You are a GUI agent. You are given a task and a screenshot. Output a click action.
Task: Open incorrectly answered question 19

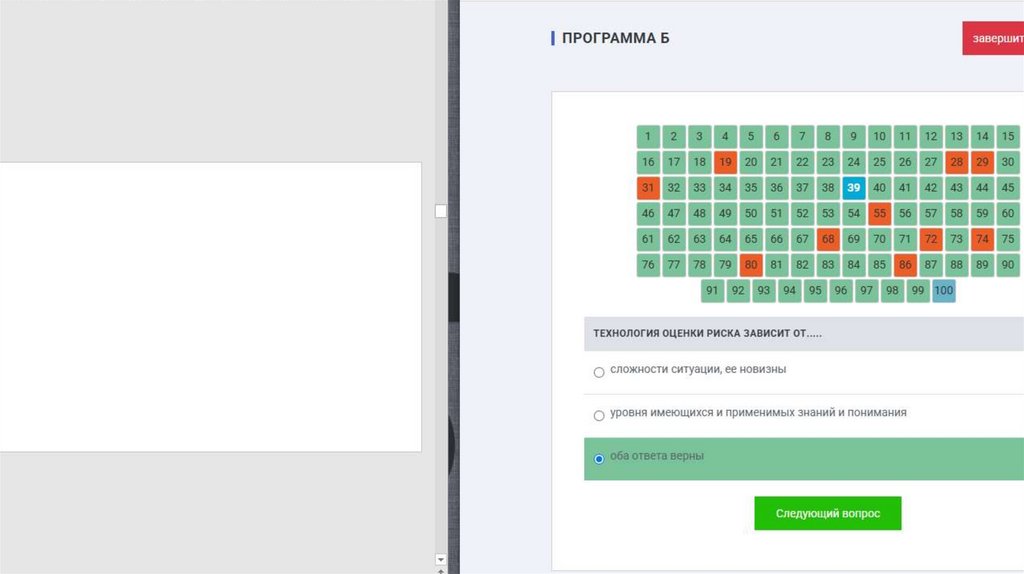point(725,162)
